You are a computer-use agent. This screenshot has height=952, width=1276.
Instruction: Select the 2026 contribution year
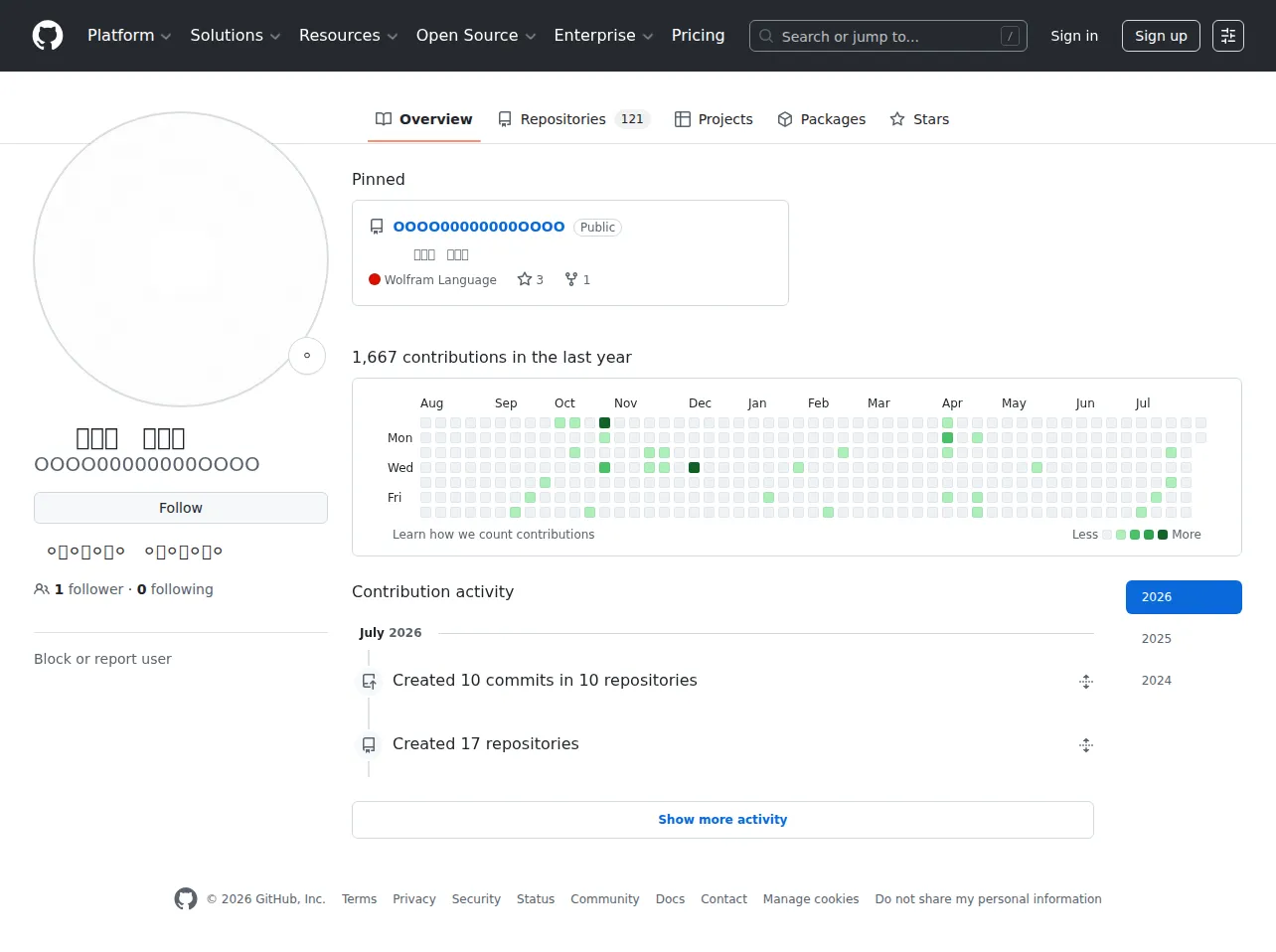(x=1184, y=597)
